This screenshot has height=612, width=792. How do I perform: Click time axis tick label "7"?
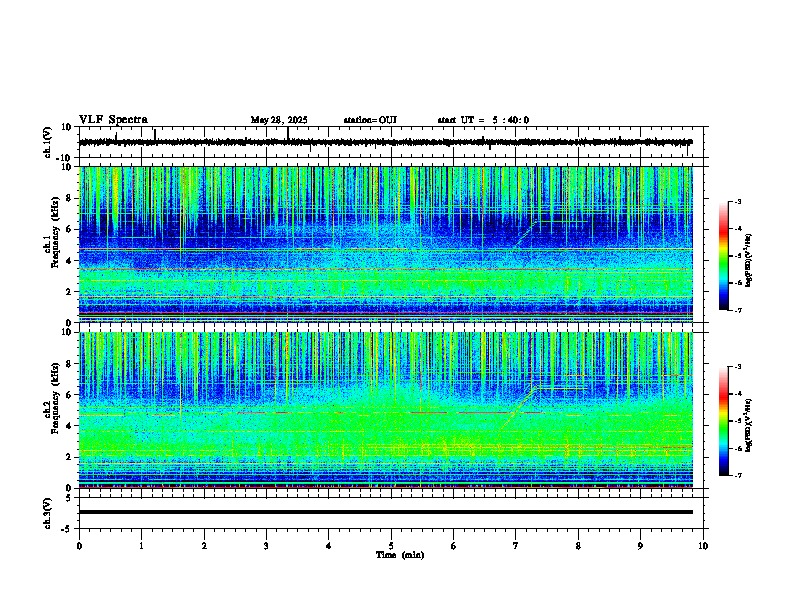point(516,546)
